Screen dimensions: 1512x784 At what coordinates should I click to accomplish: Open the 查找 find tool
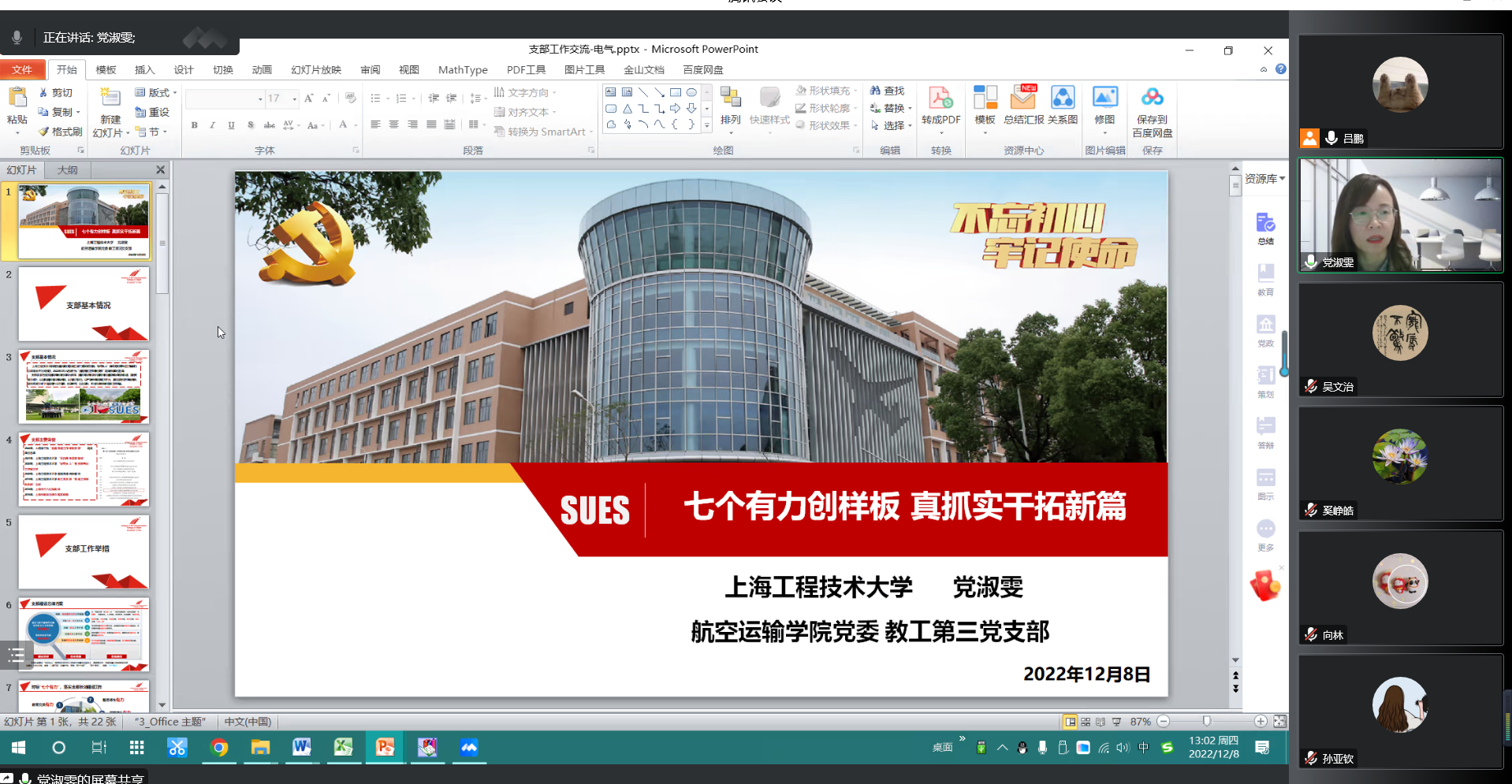[x=888, y=91]
